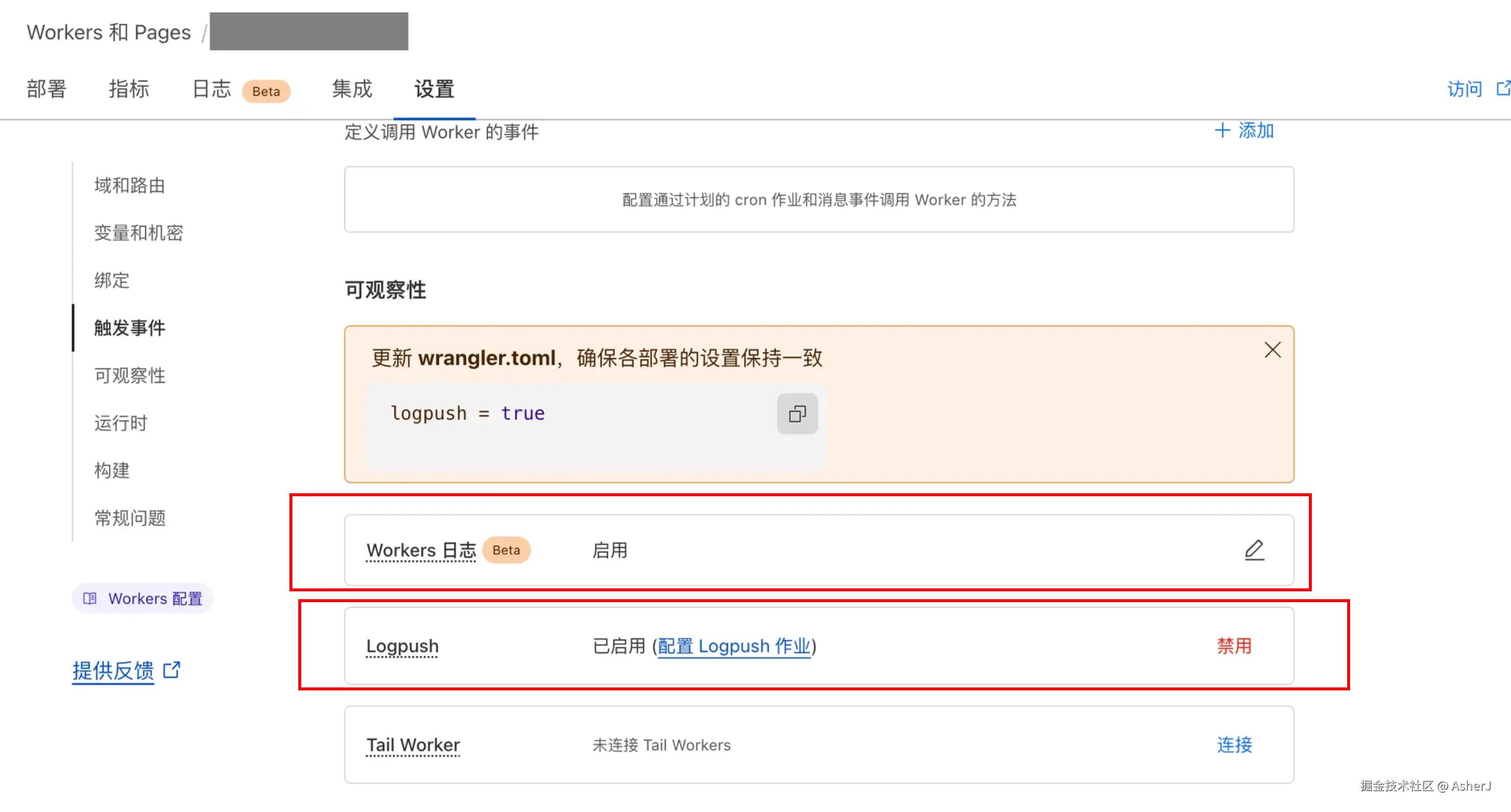This screenshot has width=1511, height=812.
Task: Connect a Tail Worker via 连接
Action: pos(1234,744)
